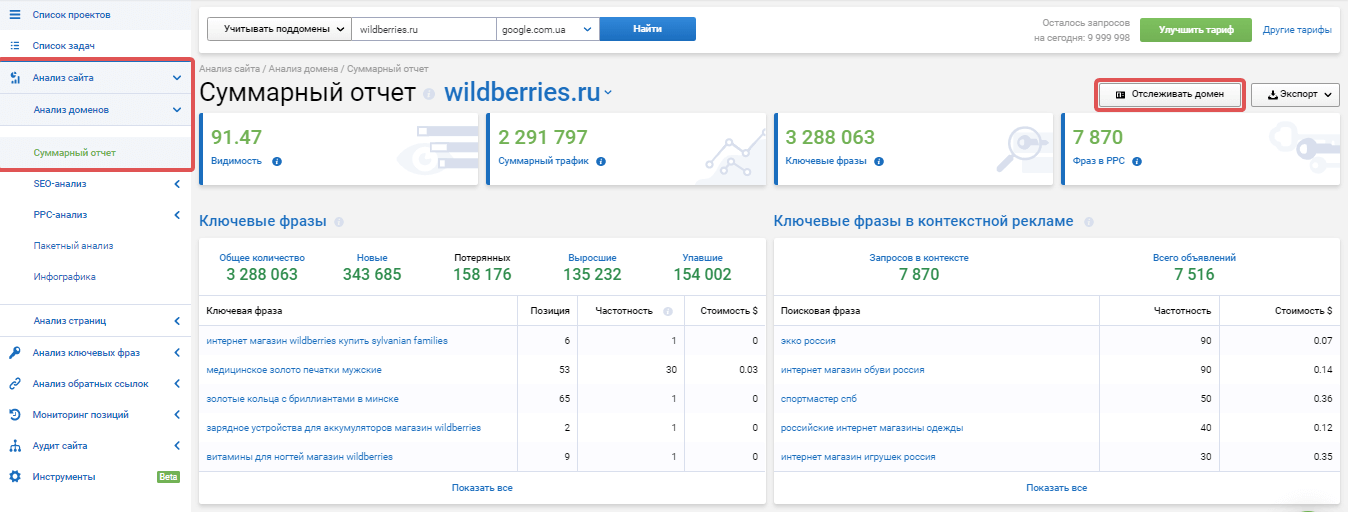
Task: Open search phrase 'спортмастер спб'
Action: [x=818, y=399]
